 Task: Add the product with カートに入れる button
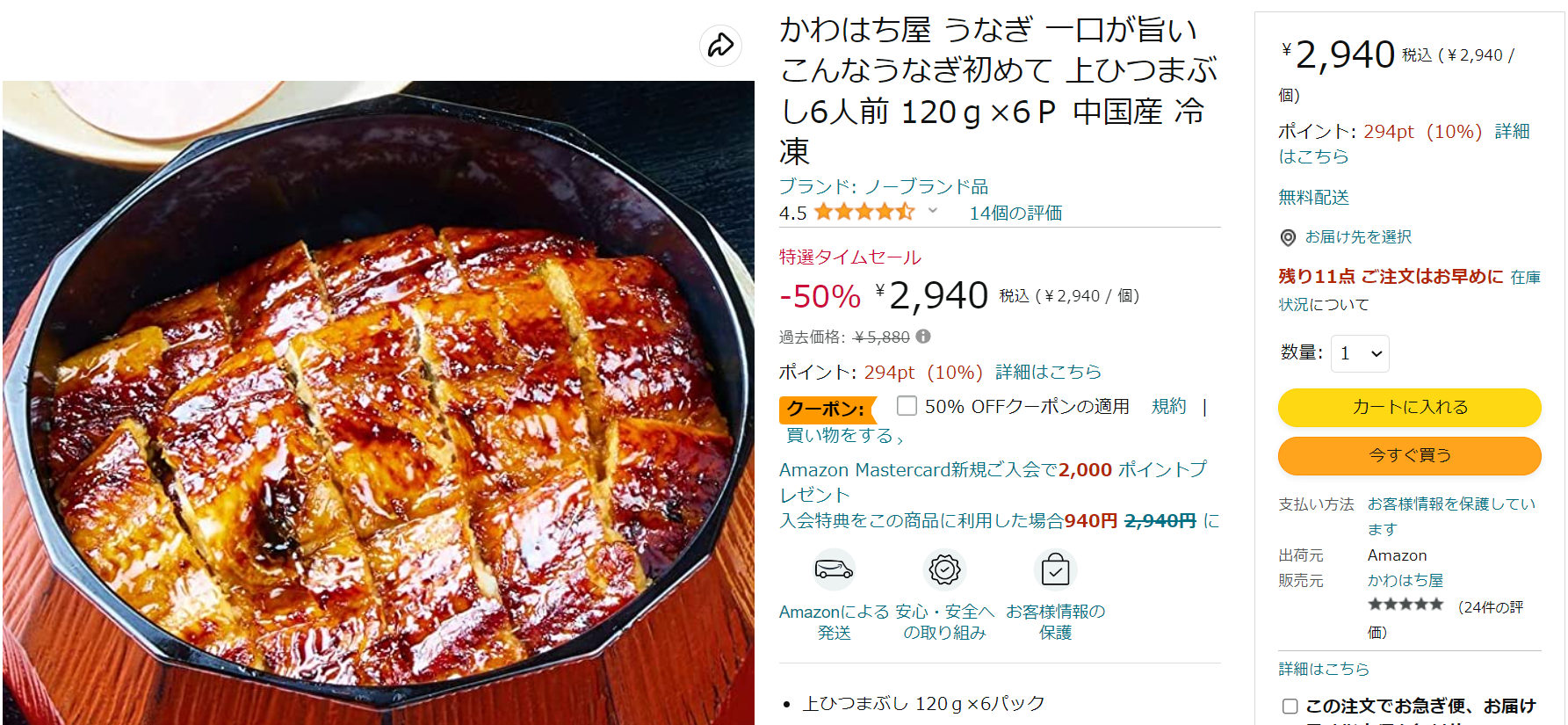coord(1410,407)
